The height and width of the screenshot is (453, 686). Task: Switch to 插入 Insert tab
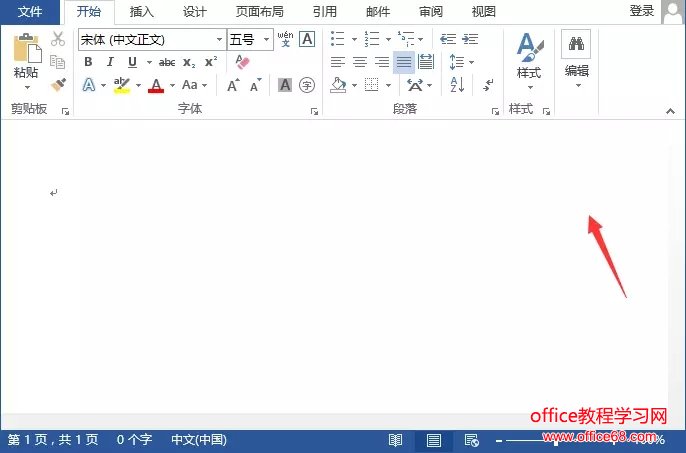[142, 11]
